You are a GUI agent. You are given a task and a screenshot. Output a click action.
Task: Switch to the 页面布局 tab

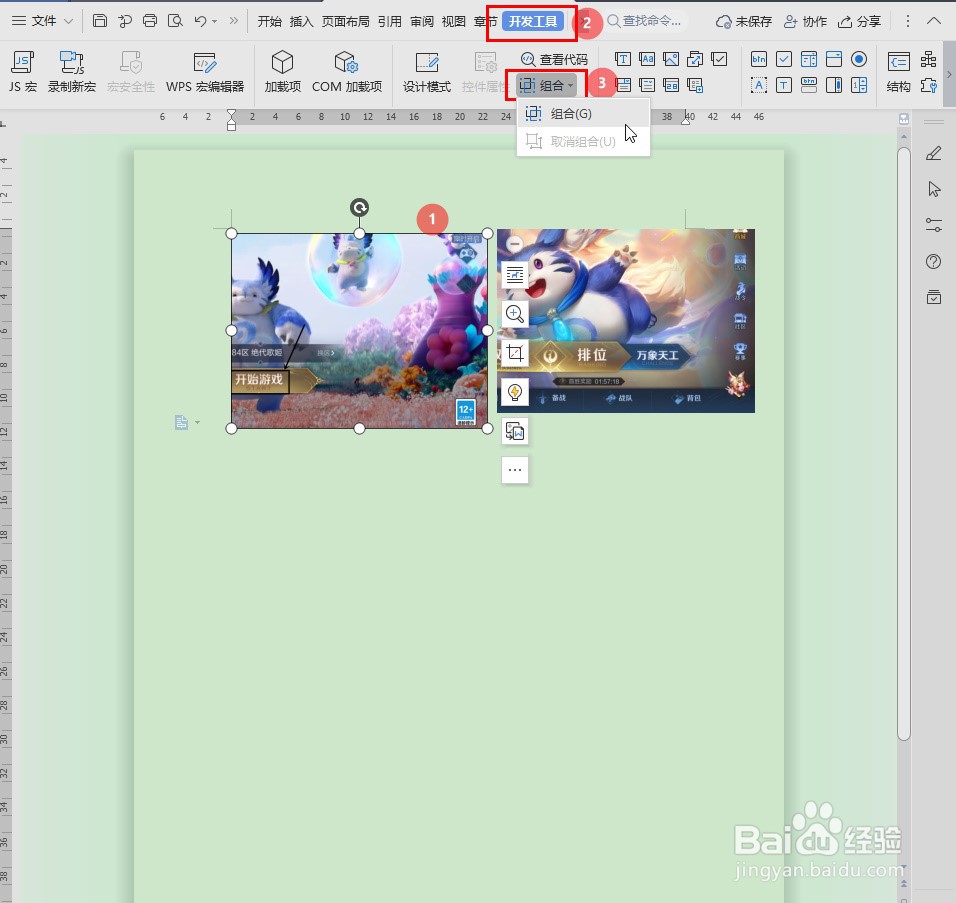[x=346, y=21]
